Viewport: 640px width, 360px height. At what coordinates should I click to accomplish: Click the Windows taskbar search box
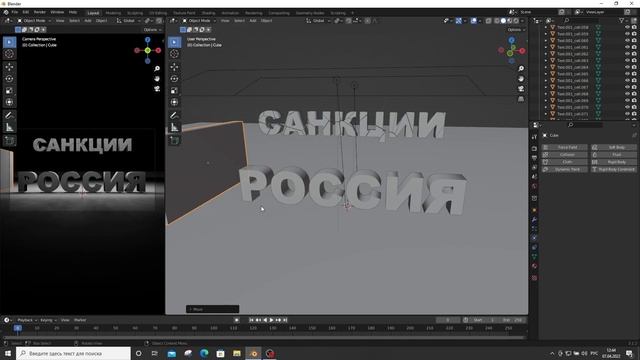pos(73,353)
